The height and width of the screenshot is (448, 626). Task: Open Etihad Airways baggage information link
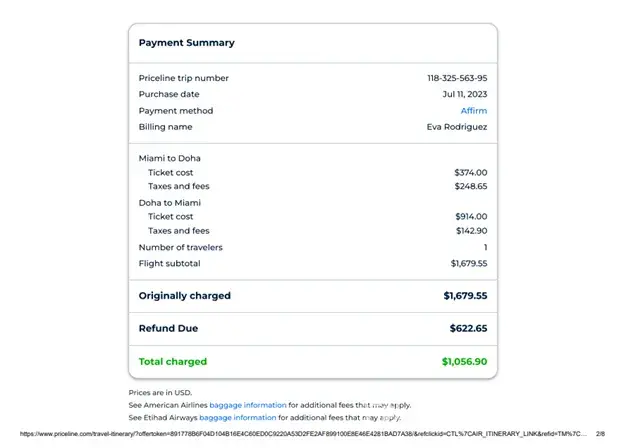(237, 417)
